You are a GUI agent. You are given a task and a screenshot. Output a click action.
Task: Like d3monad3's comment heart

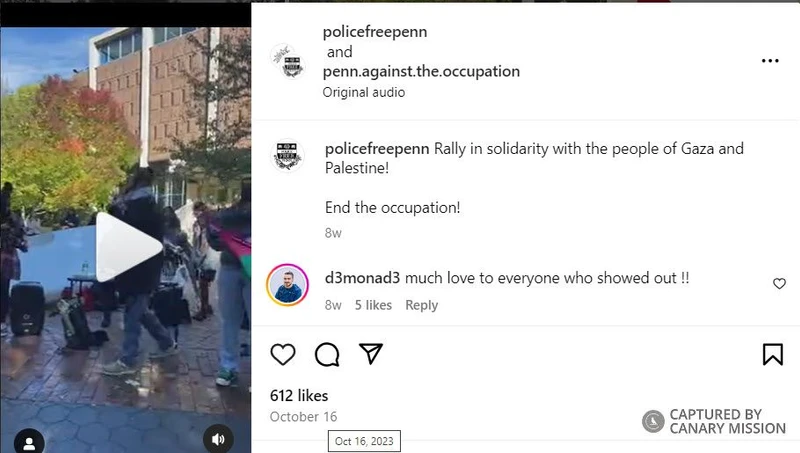point(779,283)
